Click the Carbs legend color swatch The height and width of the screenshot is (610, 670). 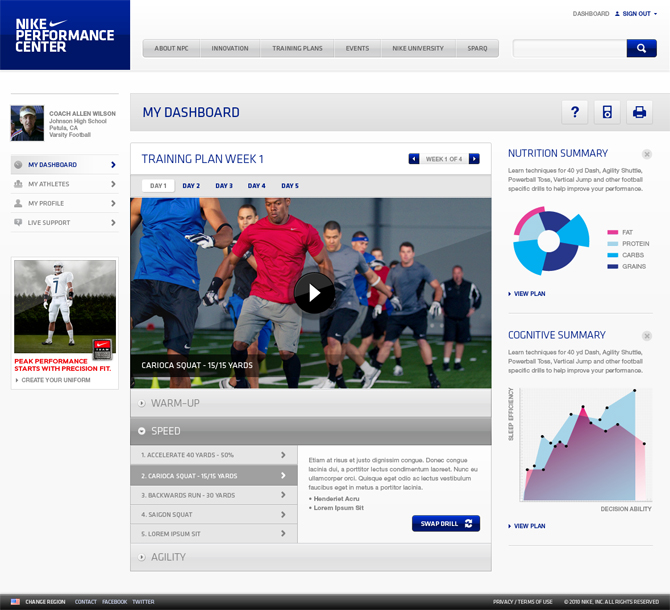coord(613,255)
